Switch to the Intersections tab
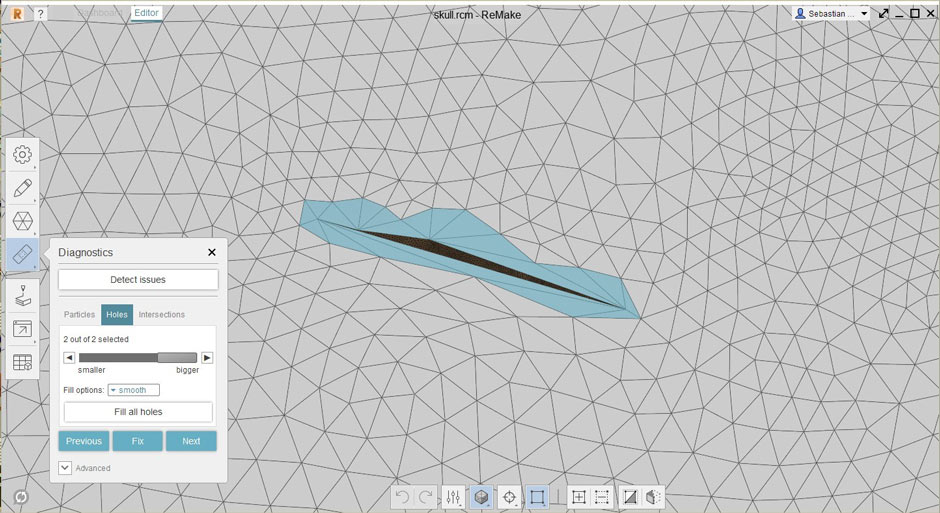This screenshot has width=940, height=513. 161,315
